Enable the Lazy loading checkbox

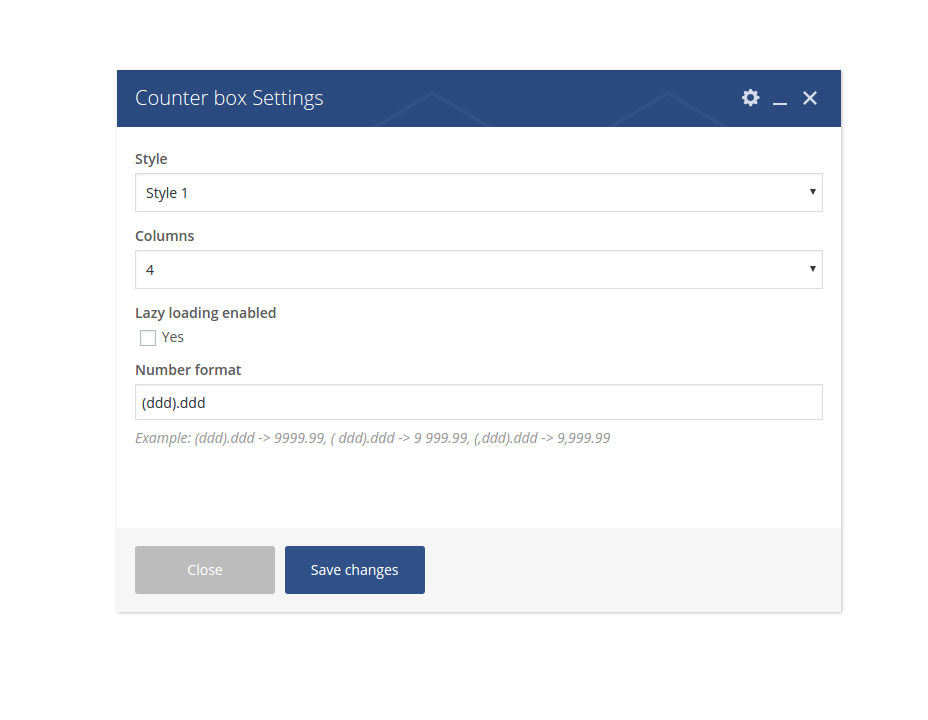pos(148,338)
